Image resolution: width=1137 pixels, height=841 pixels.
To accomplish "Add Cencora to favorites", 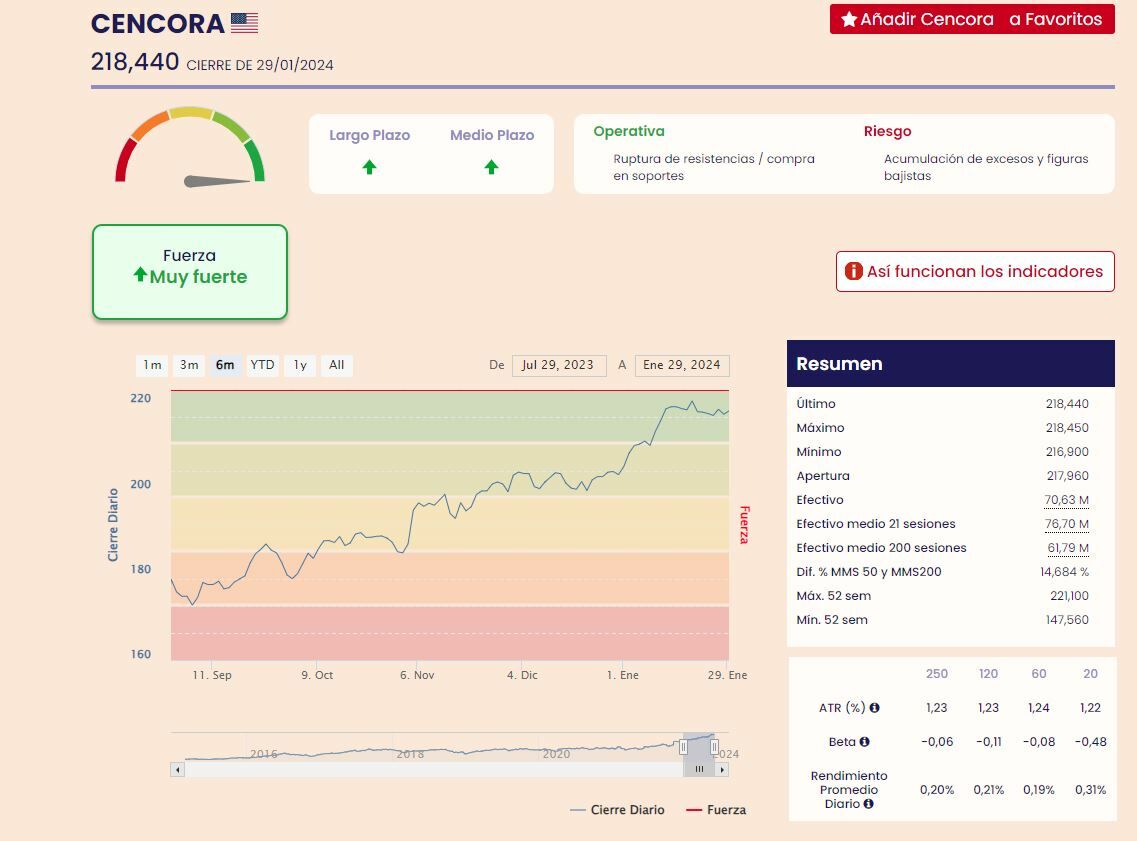I will coord(972,20).
